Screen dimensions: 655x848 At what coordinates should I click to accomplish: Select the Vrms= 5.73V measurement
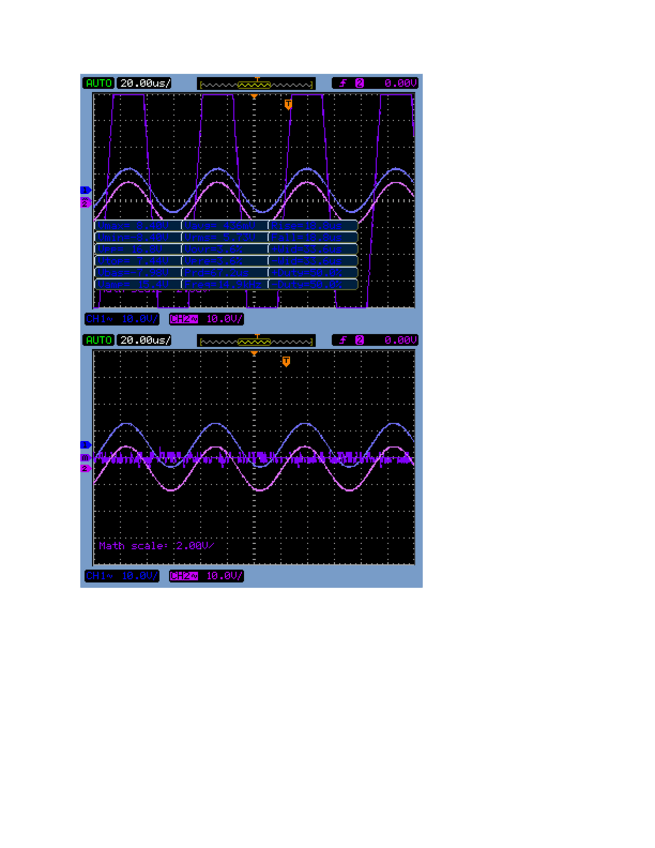click(x=224, y=237)
